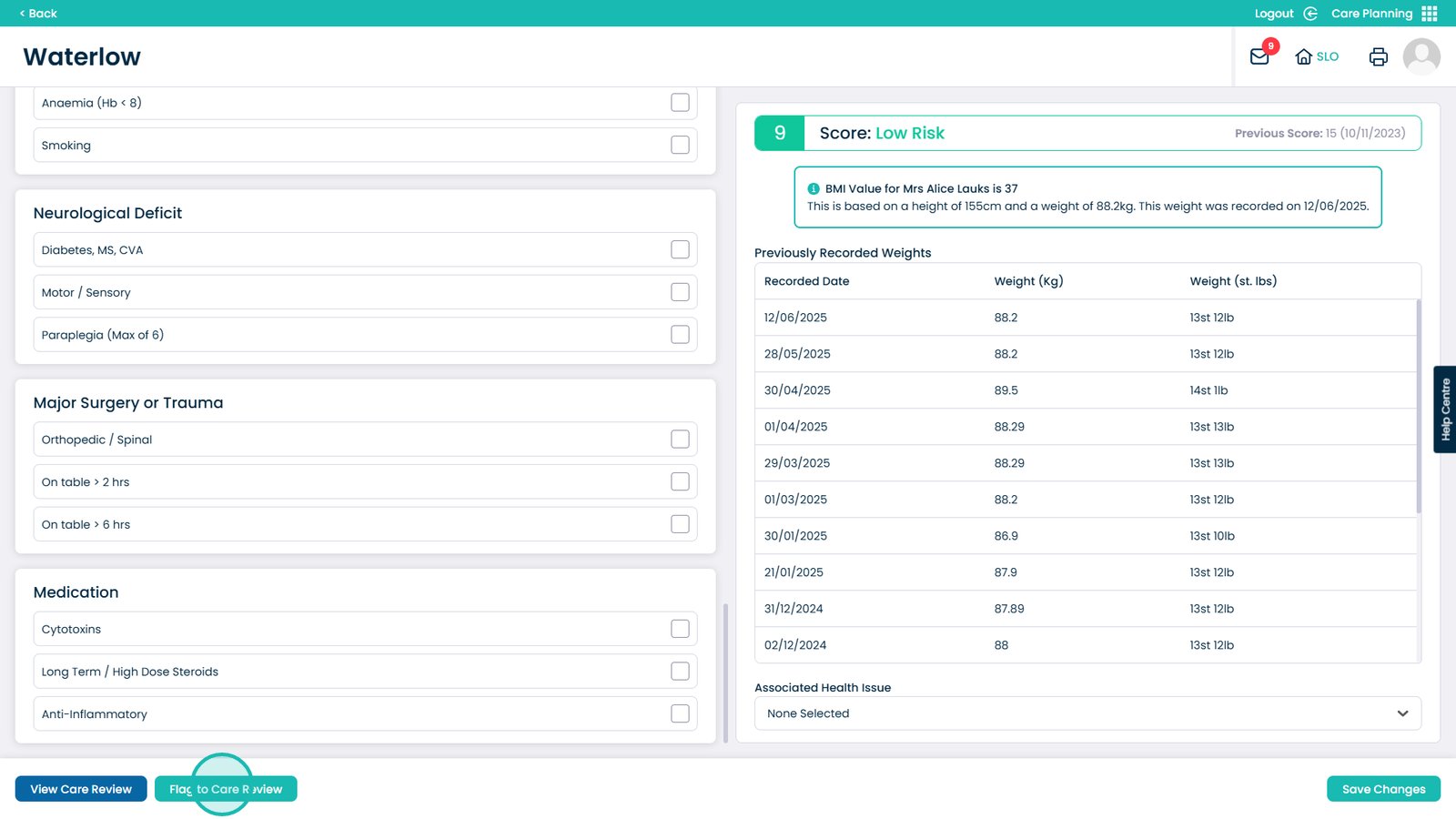Click the dropdown chevron beside None Selected
The width and height of the screenshot is (1456, 819).
(1402, 713)
